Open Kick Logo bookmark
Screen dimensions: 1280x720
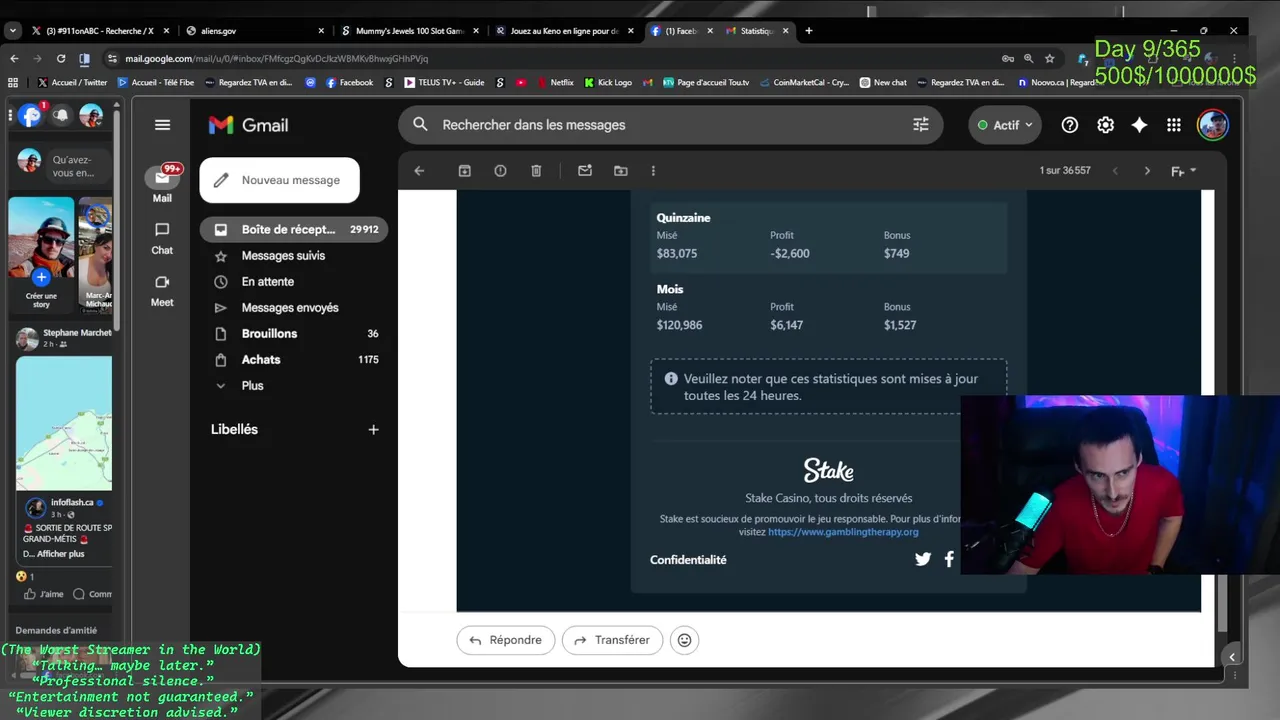click(x=608, y=83)
